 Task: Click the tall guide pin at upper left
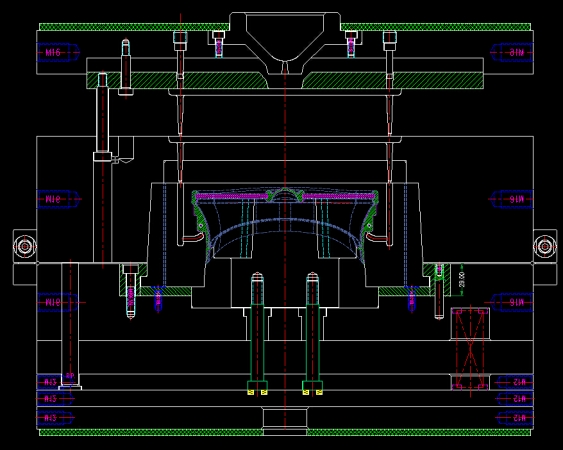pos(102,117)
